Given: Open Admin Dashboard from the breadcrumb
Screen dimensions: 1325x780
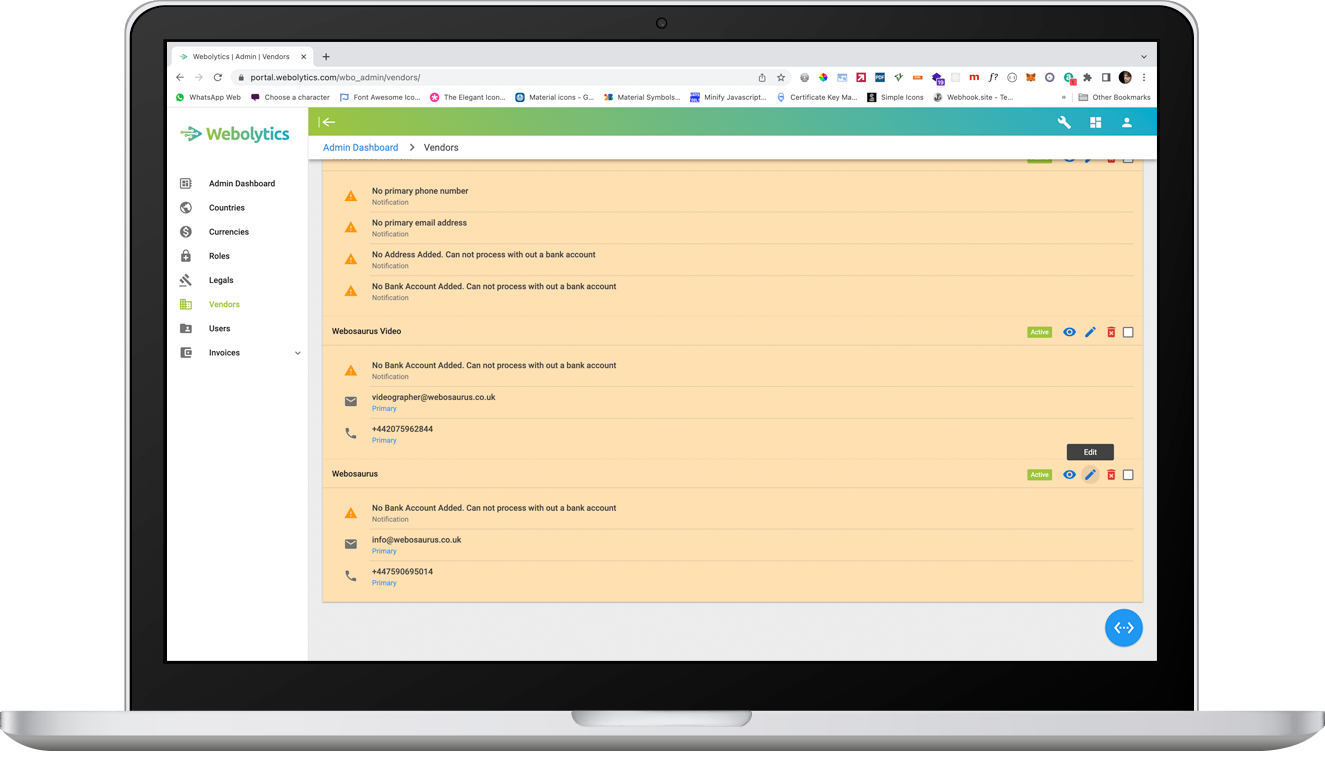Looking at the screenshot, I should [360, 146].
